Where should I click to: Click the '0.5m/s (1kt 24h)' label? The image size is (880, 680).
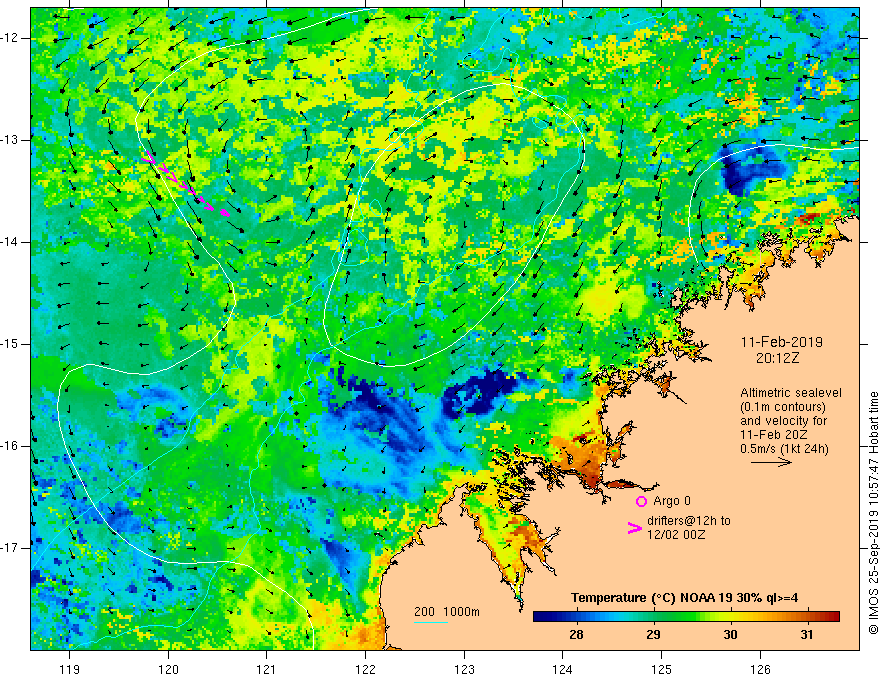pos(784,448)
